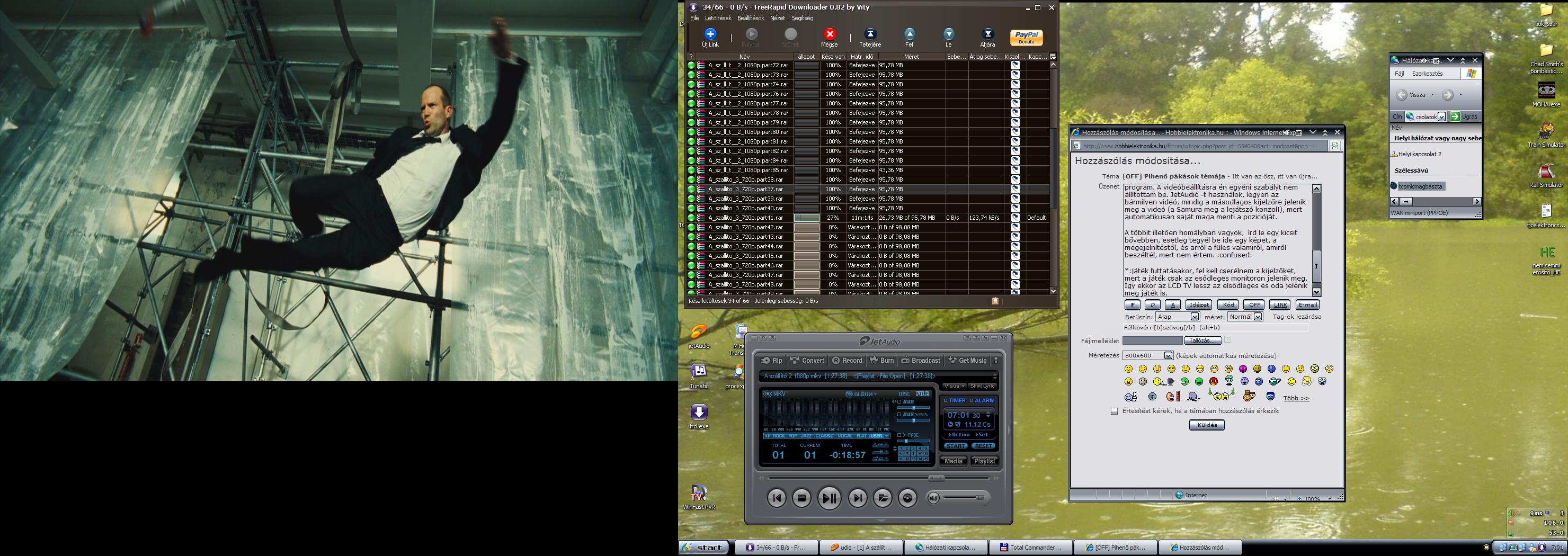Click the JetAudio eject disc button
This screenshot has height=556, width=1568.
(x=907, y=498)
